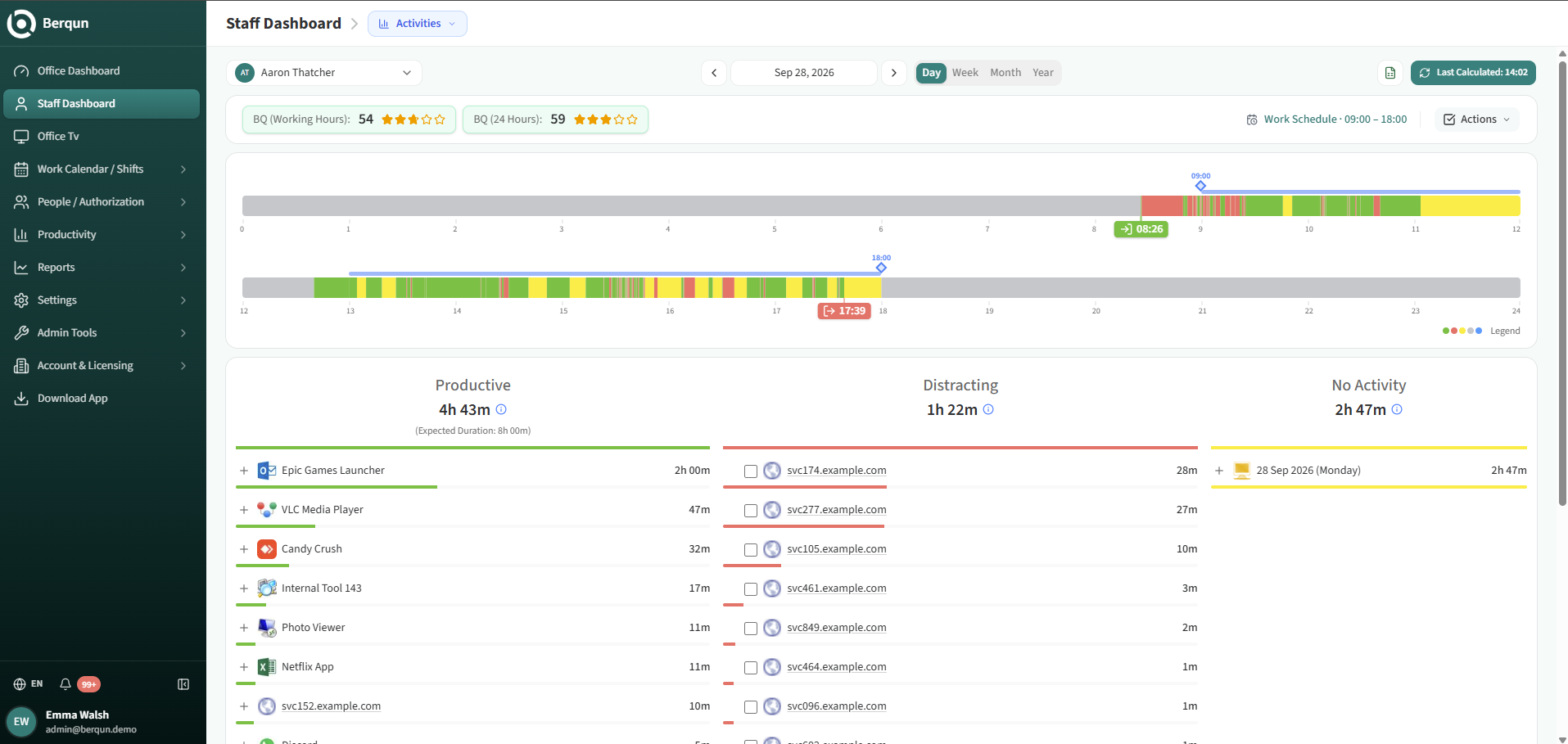Select the Year tab

[1043, 73]
